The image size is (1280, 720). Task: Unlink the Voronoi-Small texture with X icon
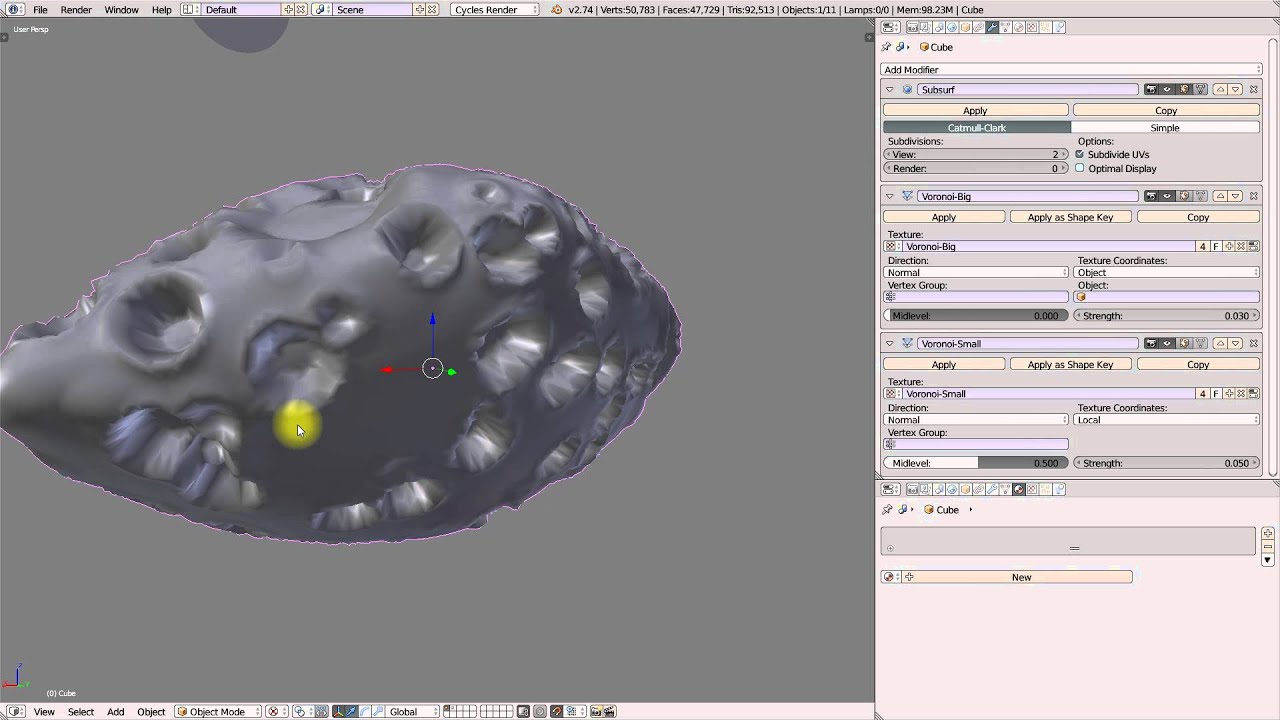click(1241, 394)
